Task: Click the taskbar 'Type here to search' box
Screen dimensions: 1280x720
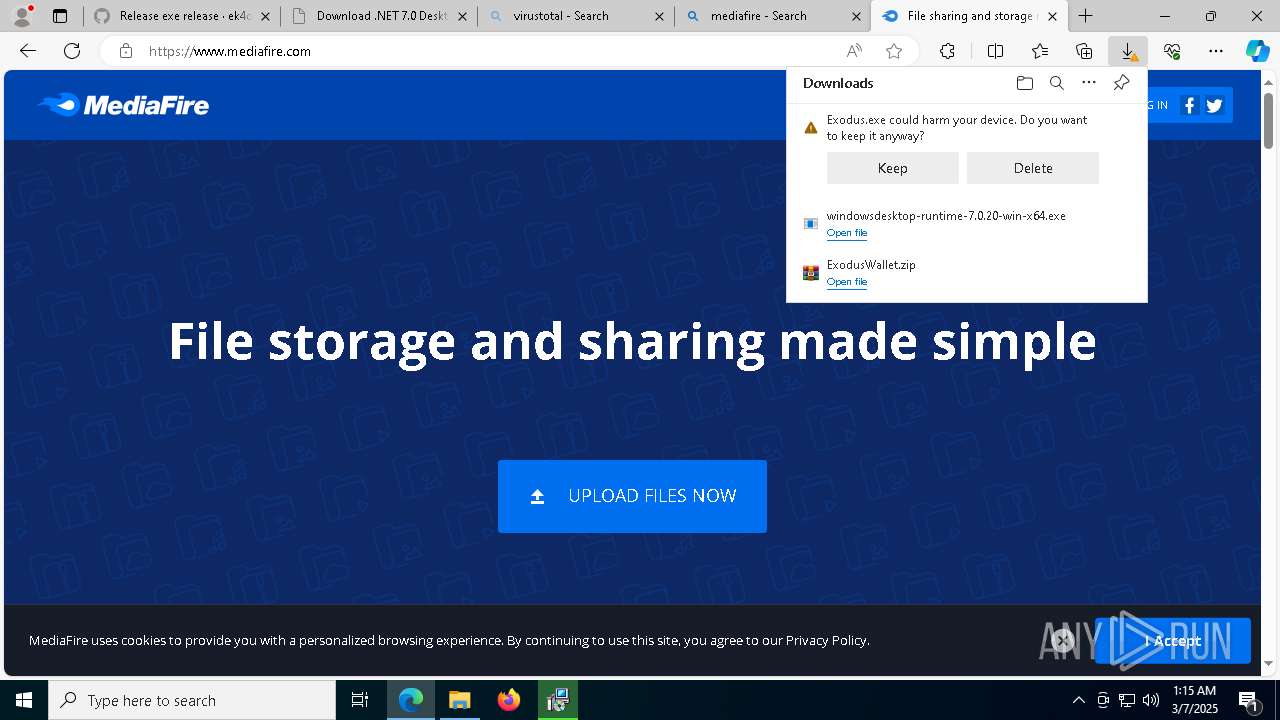Action: pyautogui.click(x=192, y=700)
